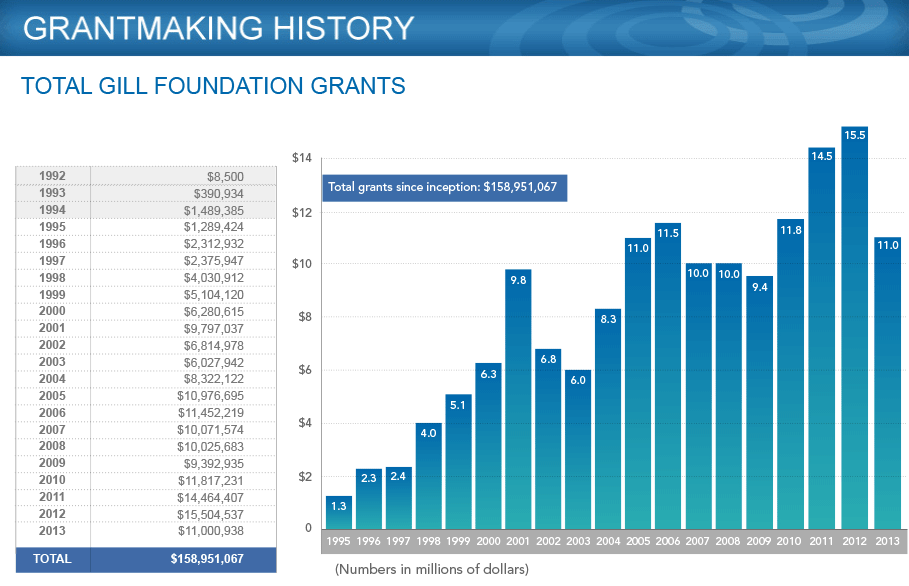The image size is (909, 586).
Task: Click the 6.3 bar label
Action: (x=488, y=374)
